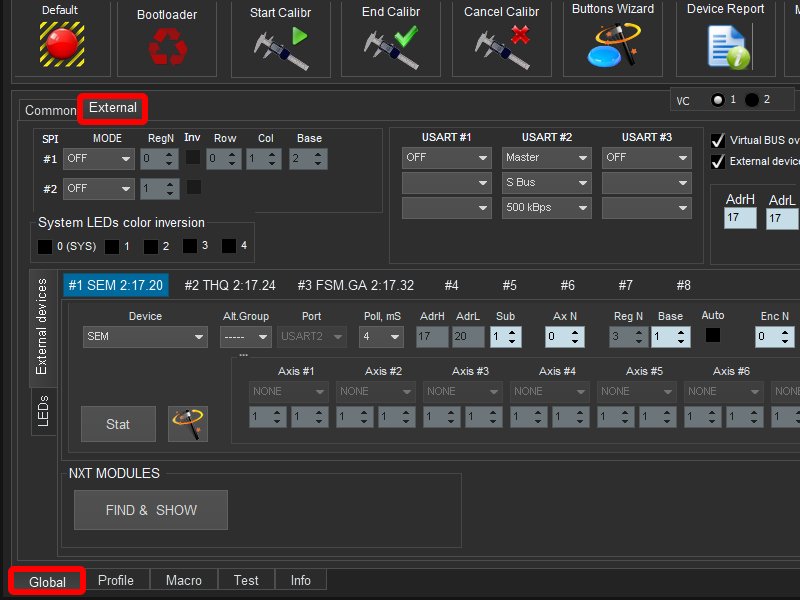Click the End Calibr checkmark icon
Image resolution: width=800 pixels, height=600 pixels.
coord(391,45)
